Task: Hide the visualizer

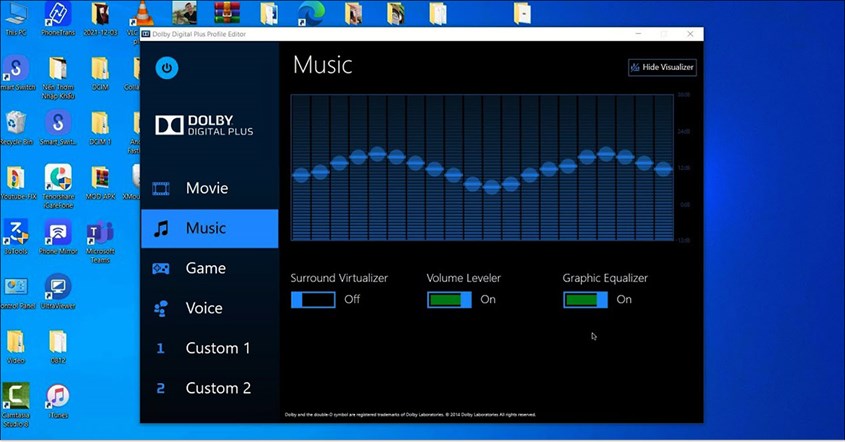Action: [x=662, y=67]
